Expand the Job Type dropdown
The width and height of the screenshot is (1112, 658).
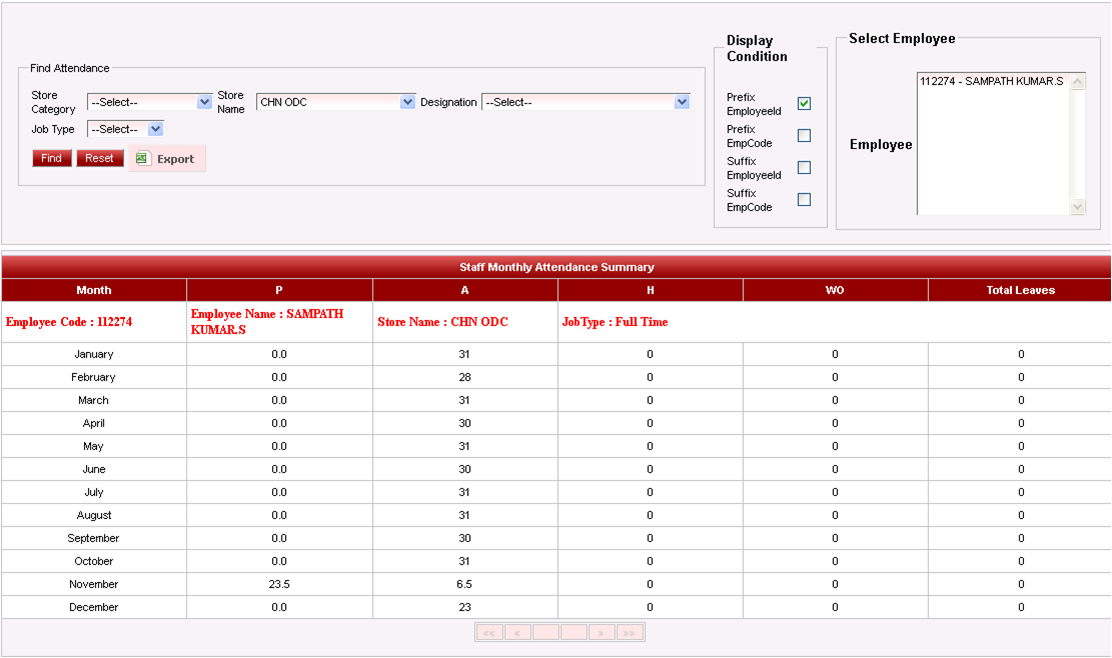pyautogui.click(x=125, y=129)
